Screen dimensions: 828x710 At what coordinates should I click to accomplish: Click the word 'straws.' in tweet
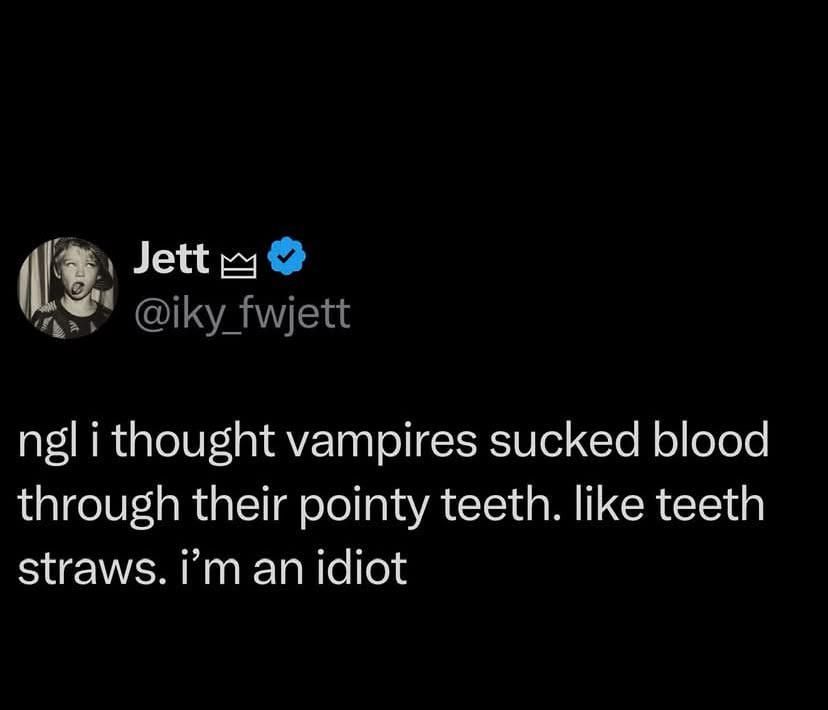click(89, 569)
